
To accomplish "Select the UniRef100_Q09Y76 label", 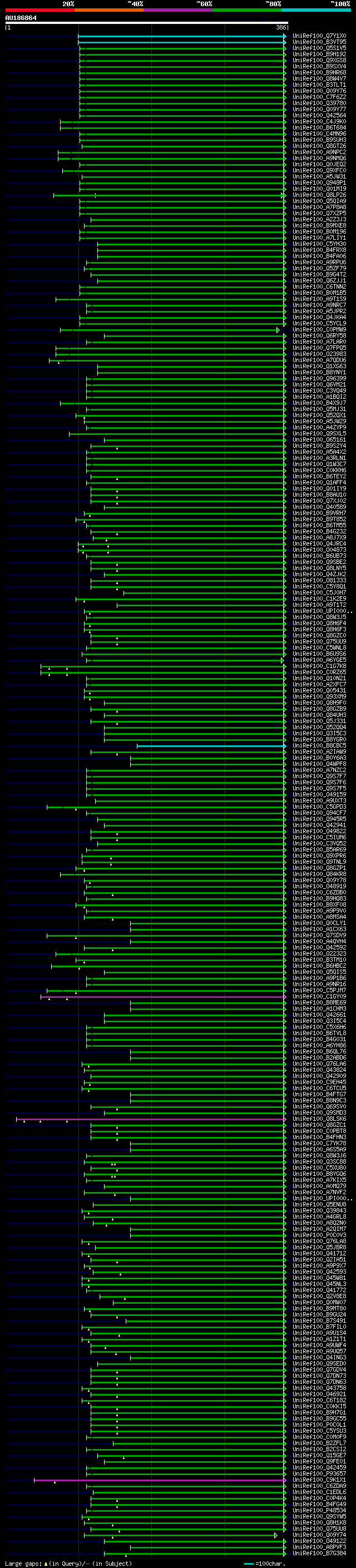I will pyautogui.click(x=319, y=91).
